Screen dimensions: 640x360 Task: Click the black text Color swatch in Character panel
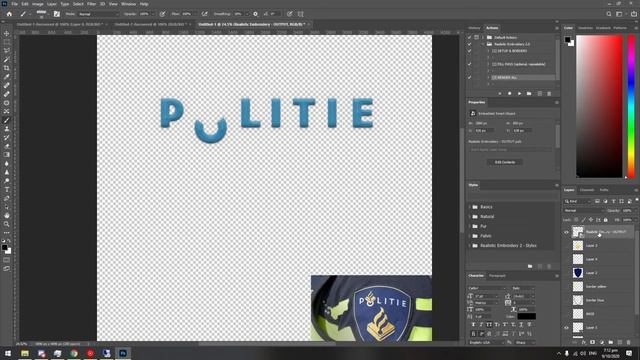tap(527, 316)
